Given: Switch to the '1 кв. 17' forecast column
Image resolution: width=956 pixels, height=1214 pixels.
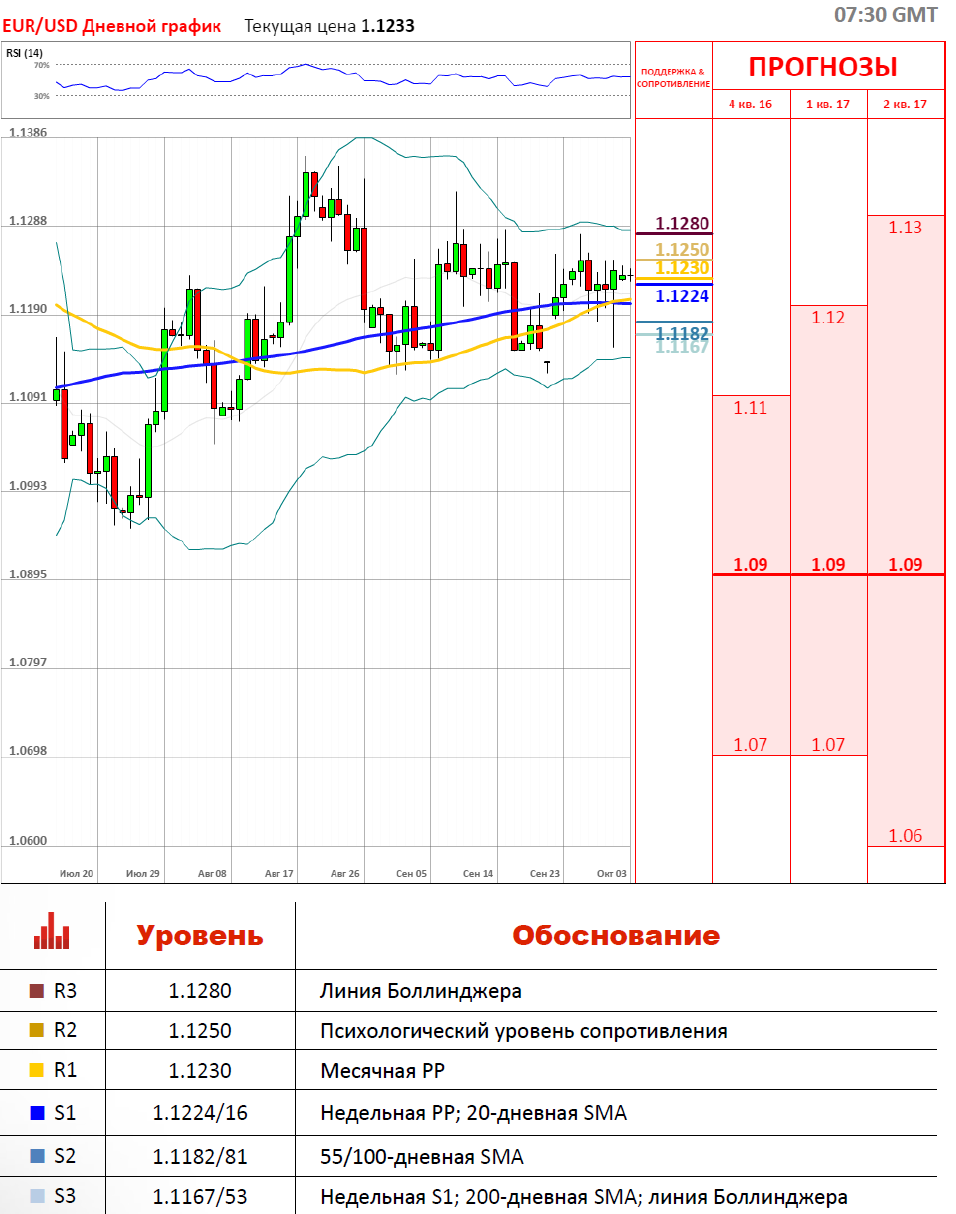Looking at the screenshot, I should (x=828, y=104).
